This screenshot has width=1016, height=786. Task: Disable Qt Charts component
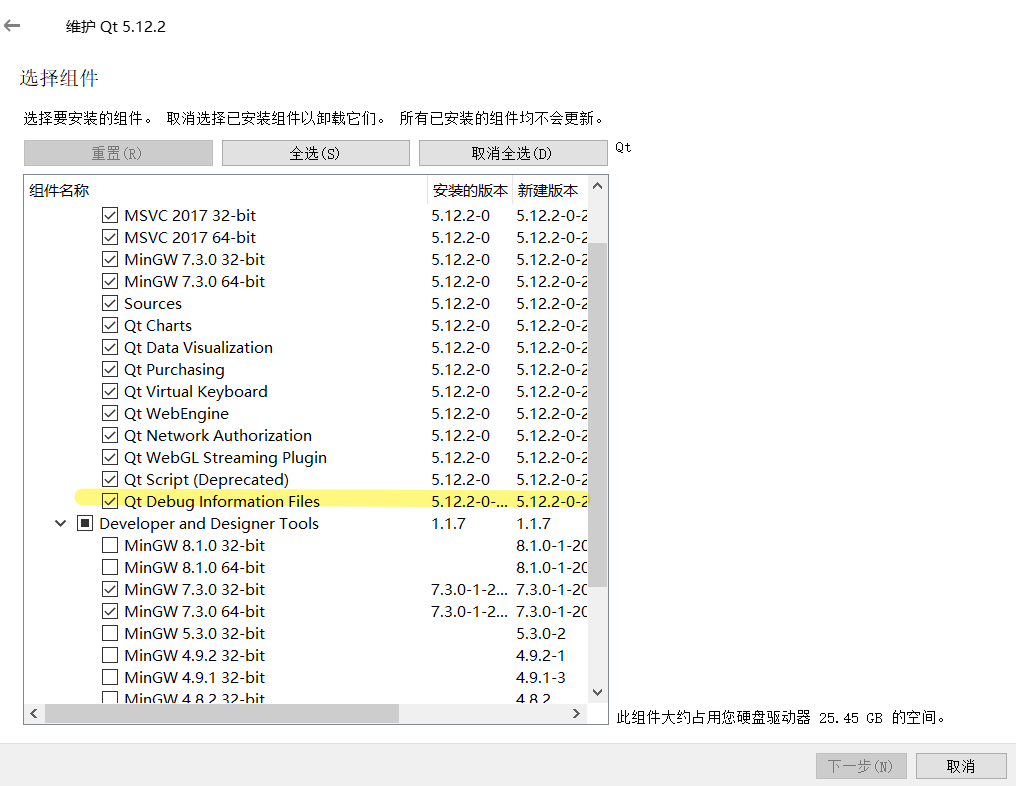110,325
